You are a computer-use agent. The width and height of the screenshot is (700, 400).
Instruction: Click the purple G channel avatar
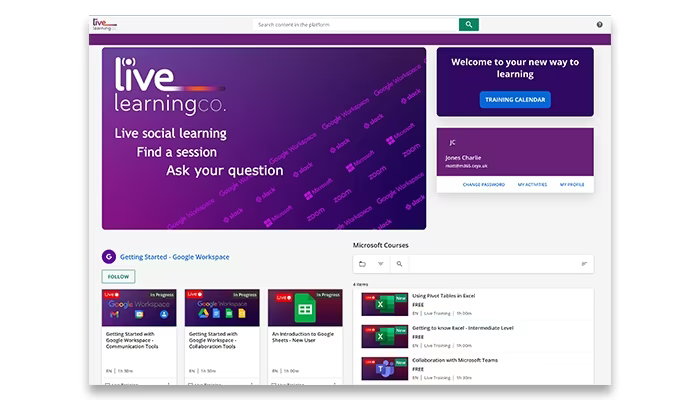(x=108, y=257)
